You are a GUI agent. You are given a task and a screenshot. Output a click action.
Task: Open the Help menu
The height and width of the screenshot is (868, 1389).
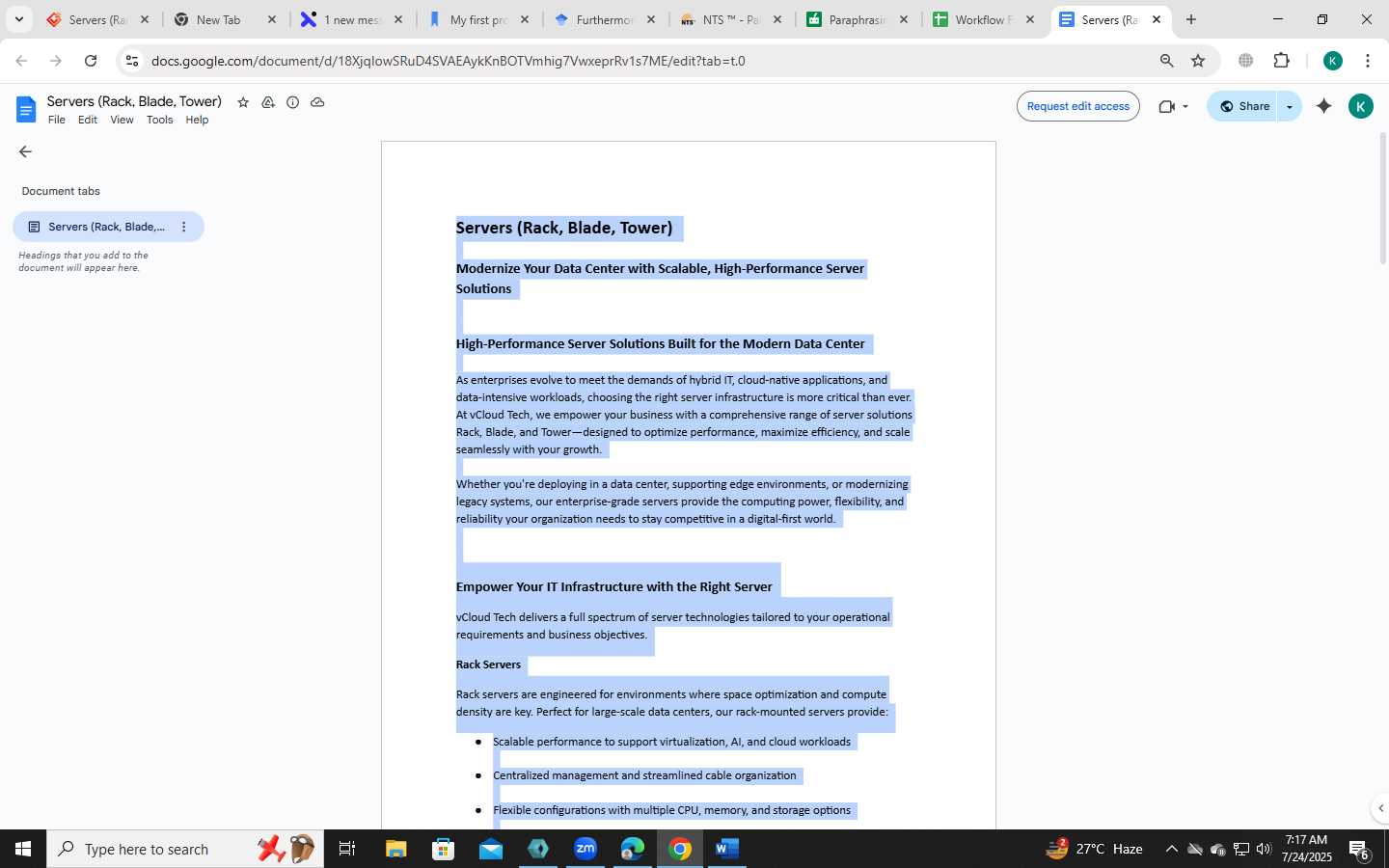(x=197, y=120)
